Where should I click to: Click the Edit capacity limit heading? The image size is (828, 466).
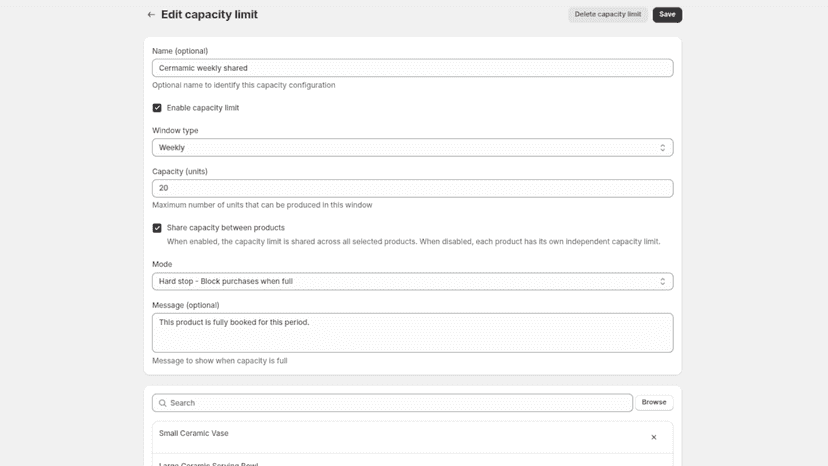coord(209,15)
